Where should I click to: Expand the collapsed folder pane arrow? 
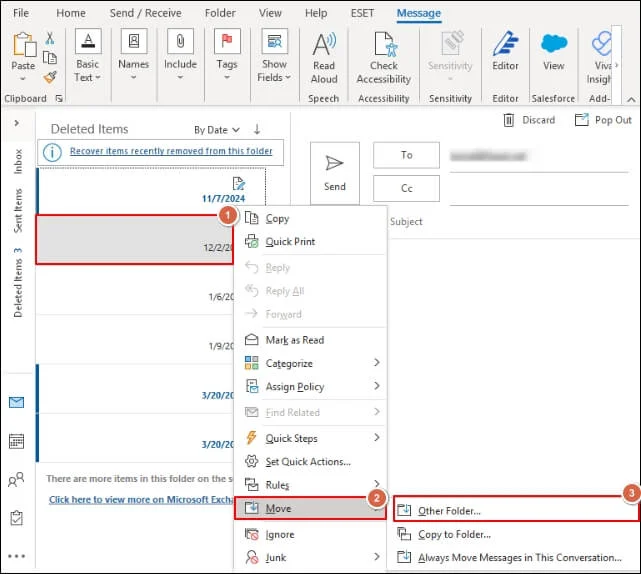[17, 123]
